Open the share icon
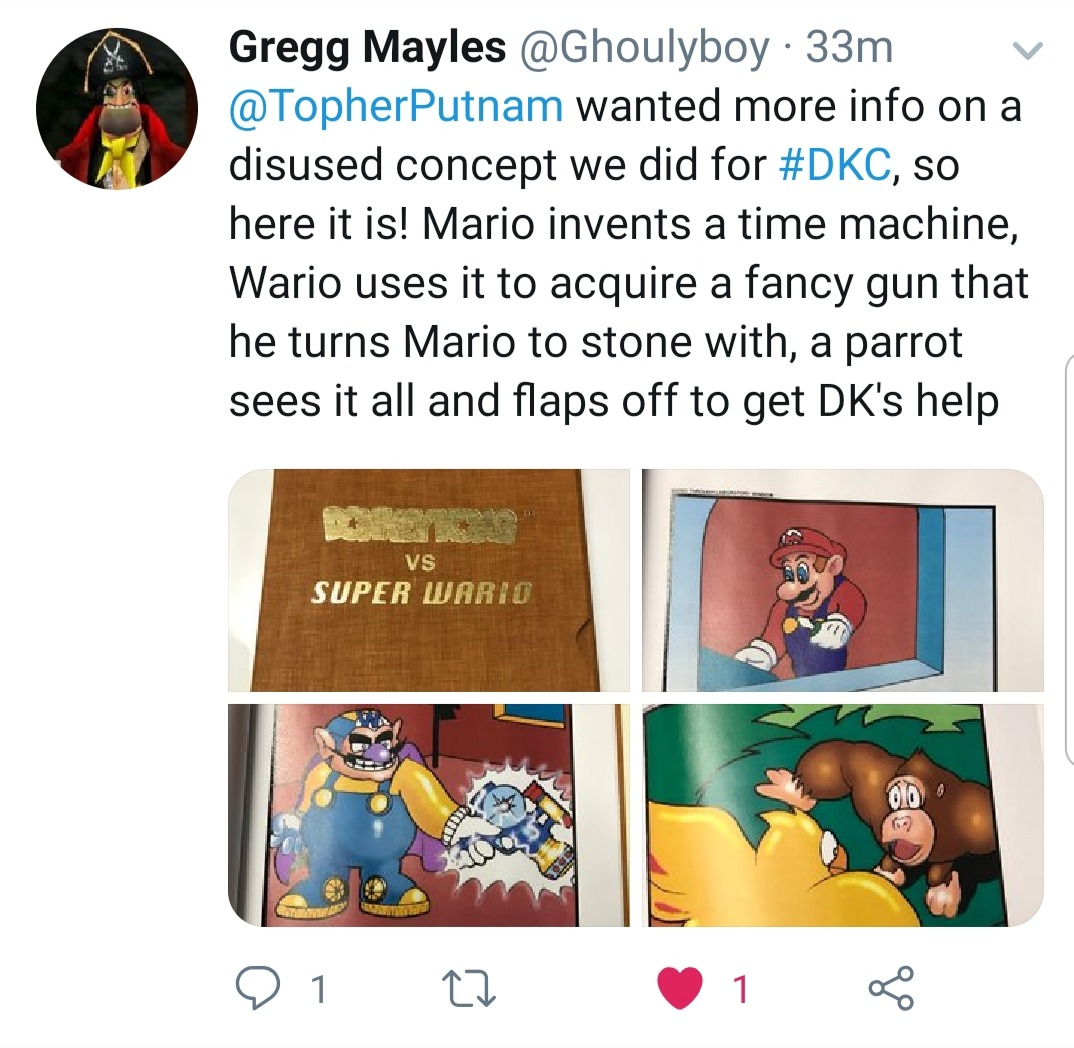 click(891, 988)
